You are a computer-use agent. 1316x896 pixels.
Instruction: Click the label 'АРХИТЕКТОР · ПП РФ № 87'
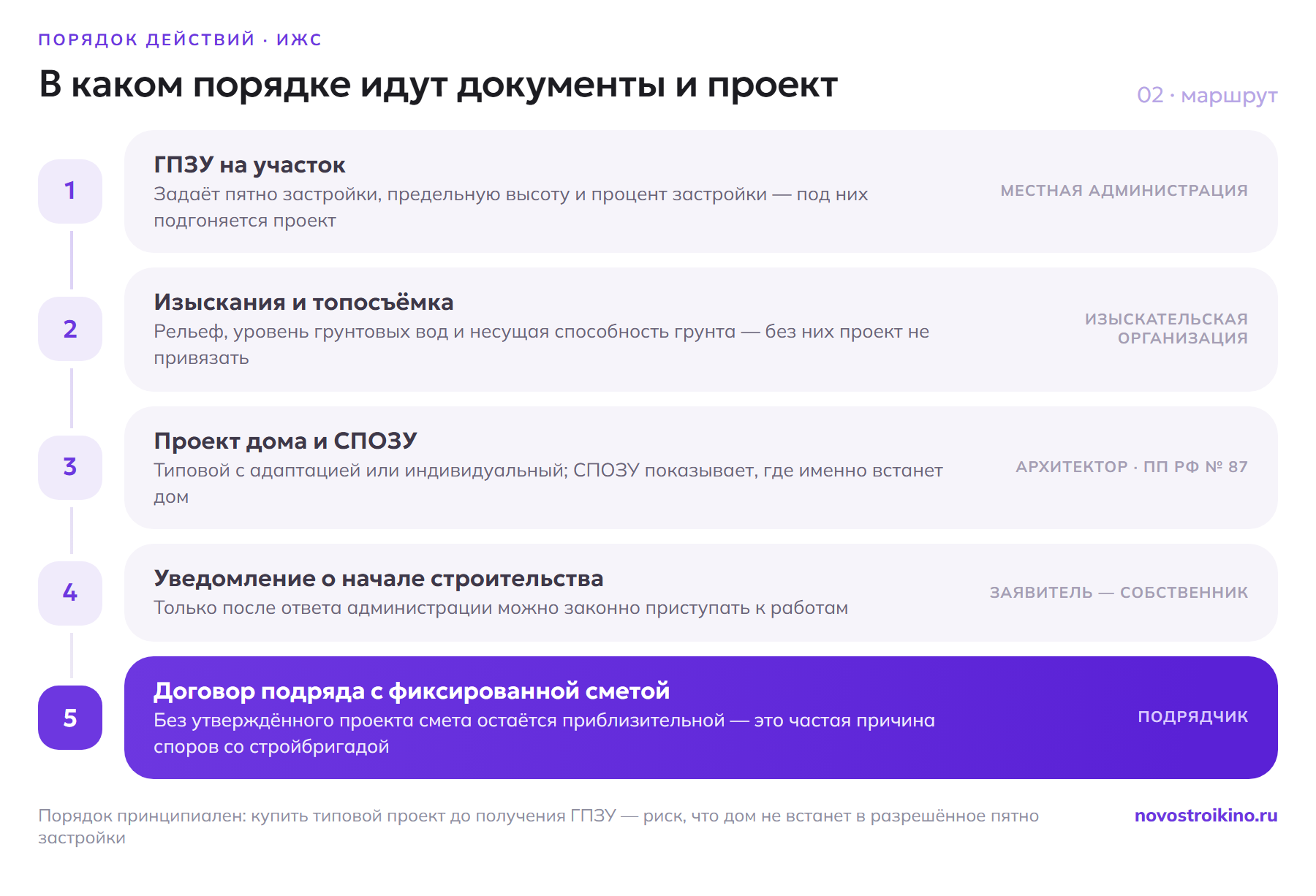[1132, 467]
